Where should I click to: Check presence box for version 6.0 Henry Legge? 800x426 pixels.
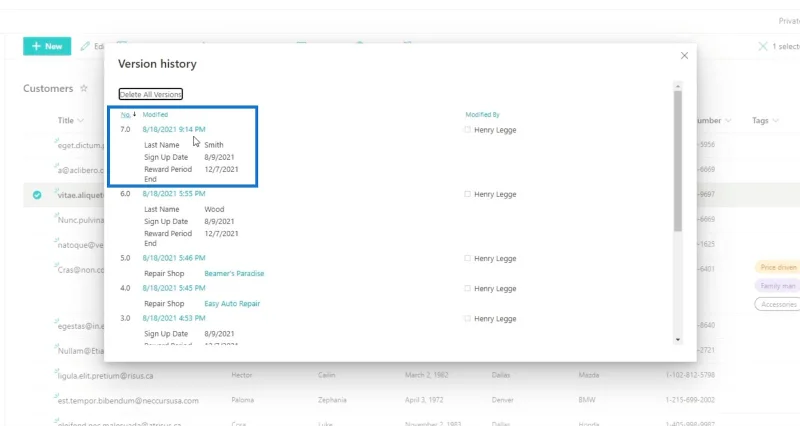click(x=467, y=194)
